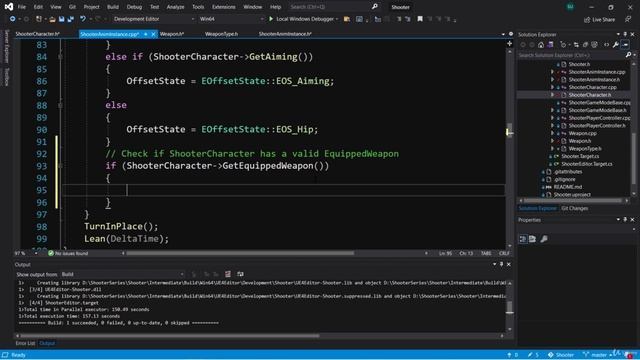The image size is (640, 360).
Task: Switch to the WeaponType.h editor tab
Action: pyautogui.click(x=221, y=34)
